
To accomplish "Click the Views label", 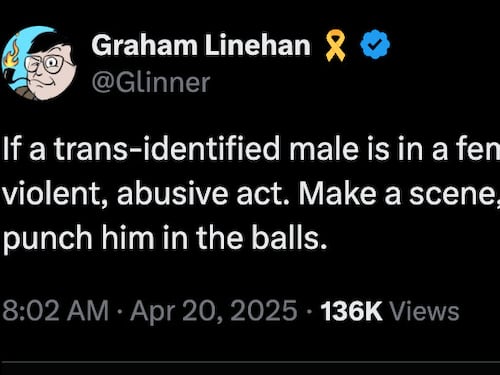I will [424, 311].
